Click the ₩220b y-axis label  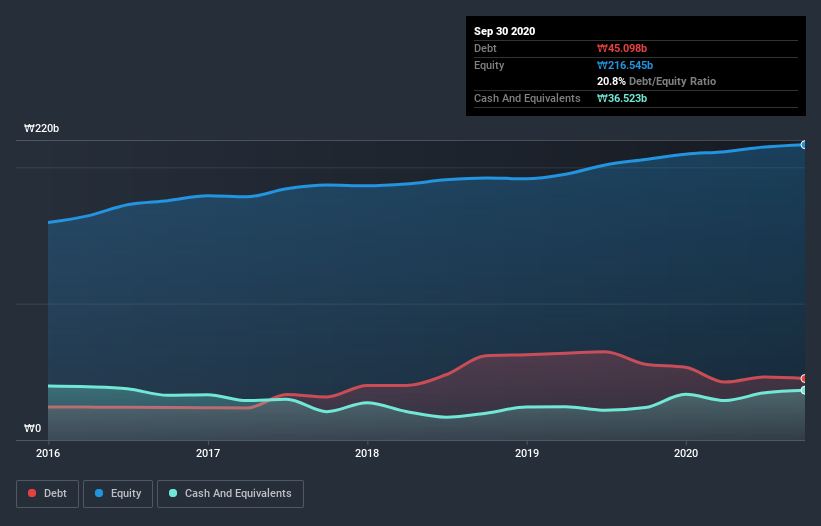41,128
